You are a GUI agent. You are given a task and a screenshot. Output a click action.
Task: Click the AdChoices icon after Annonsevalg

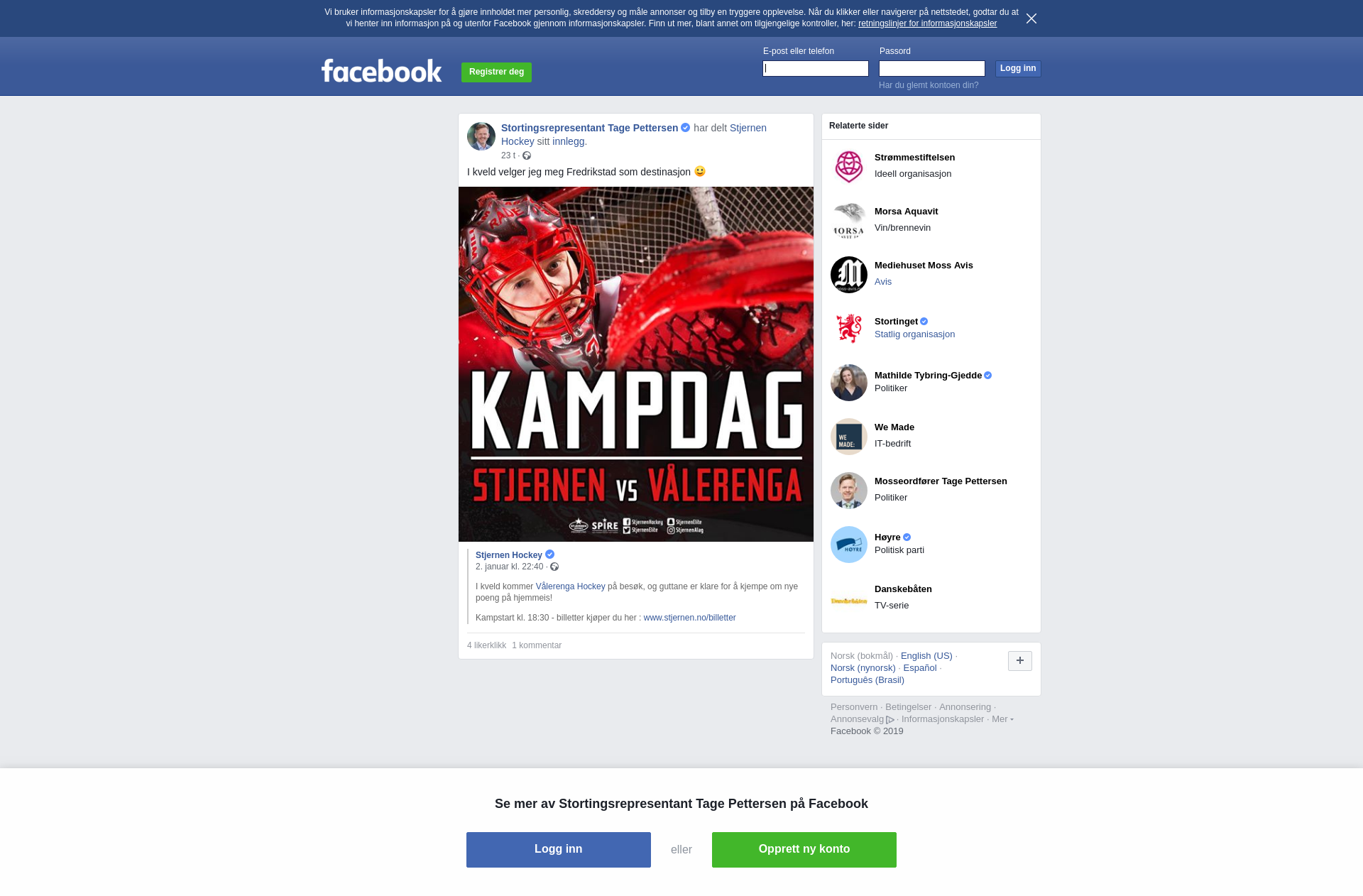(890, 719)
